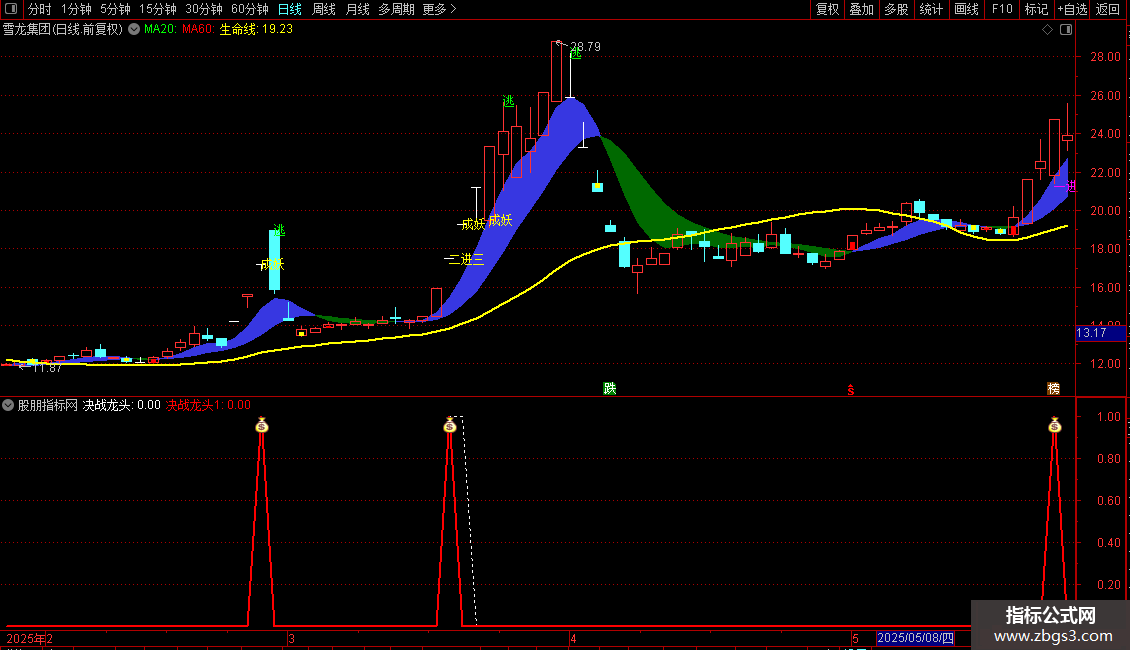Screen dimensions: 1130x650
Task: Click the panel layout icon at top-left
Action: (x=11, y=9)
